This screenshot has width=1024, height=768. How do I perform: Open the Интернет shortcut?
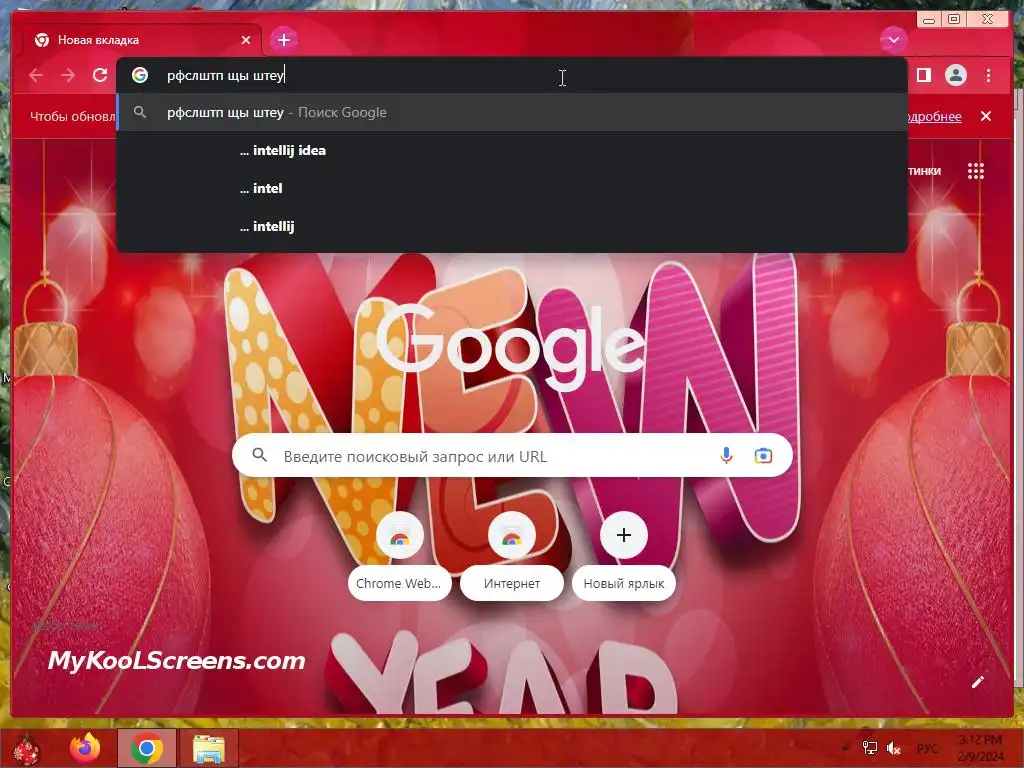pyautogui.click(x=512, y=556)
